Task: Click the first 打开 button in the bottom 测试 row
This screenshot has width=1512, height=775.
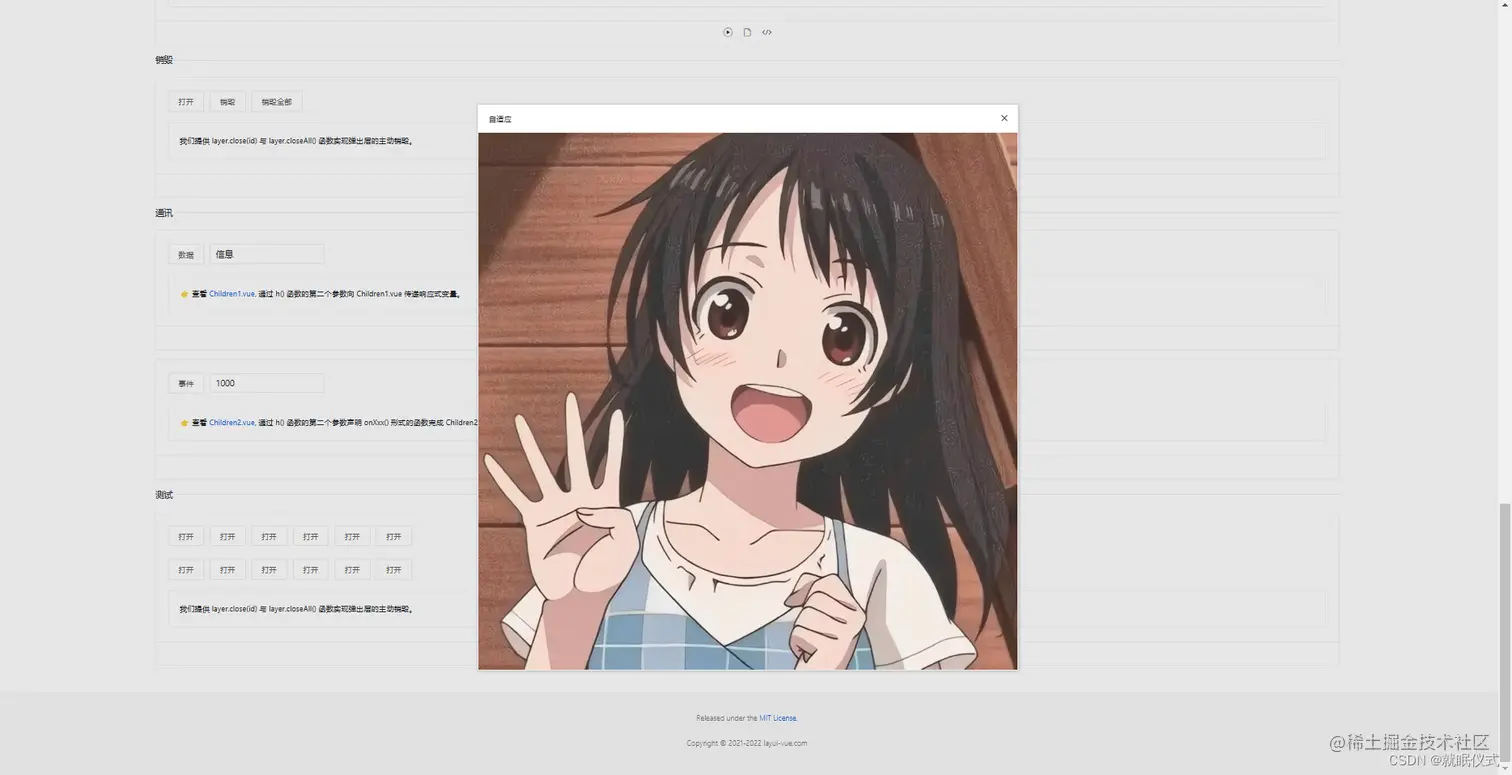Action: pyautogui.click(x=186, y=570)
